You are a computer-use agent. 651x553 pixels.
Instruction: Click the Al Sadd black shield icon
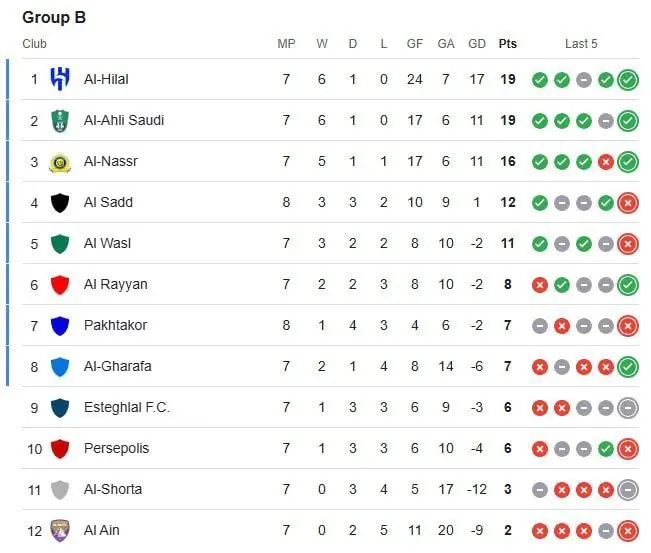(x=60, y=203)
